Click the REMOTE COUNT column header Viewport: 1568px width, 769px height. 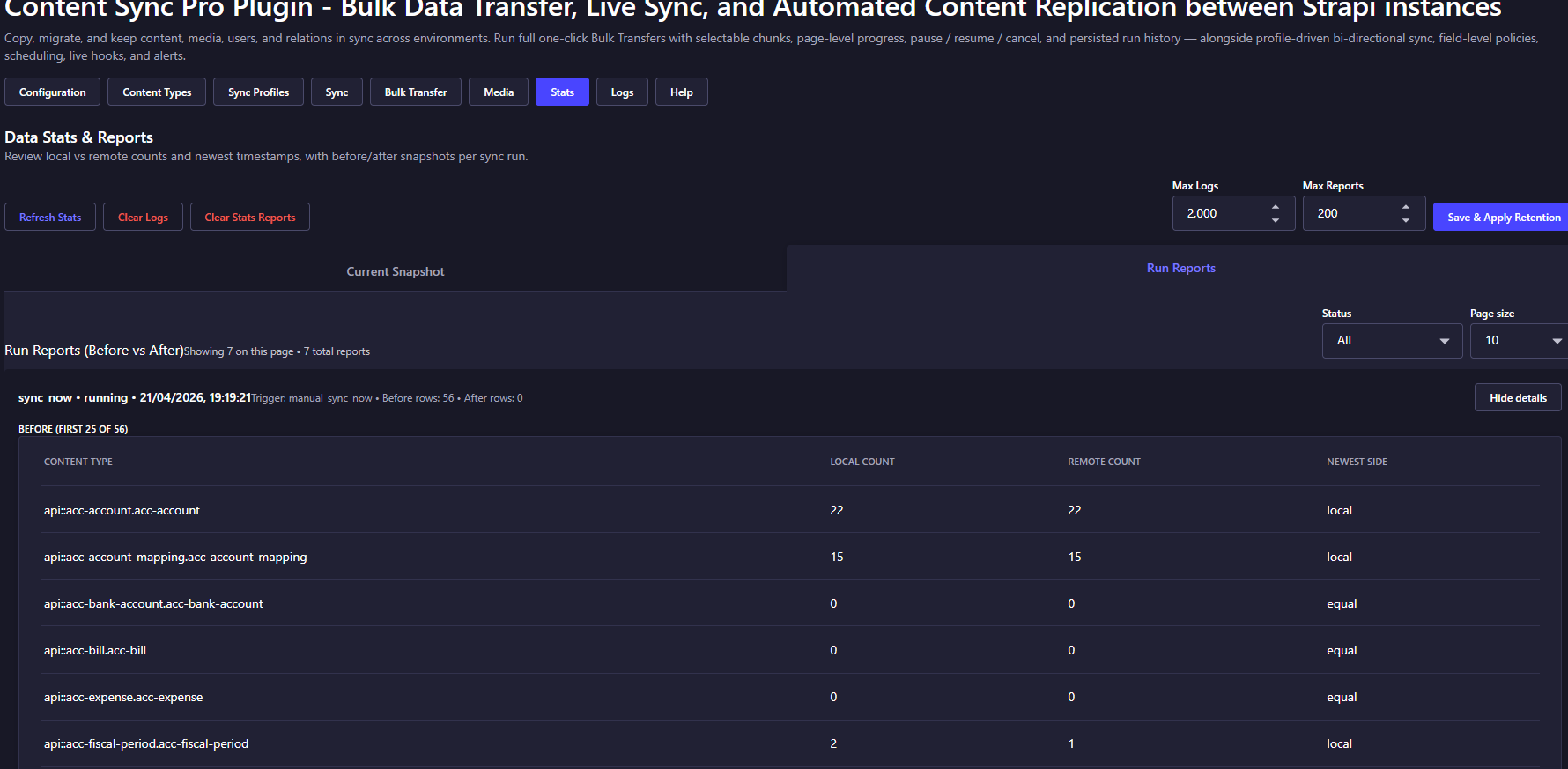[1104, 462]
